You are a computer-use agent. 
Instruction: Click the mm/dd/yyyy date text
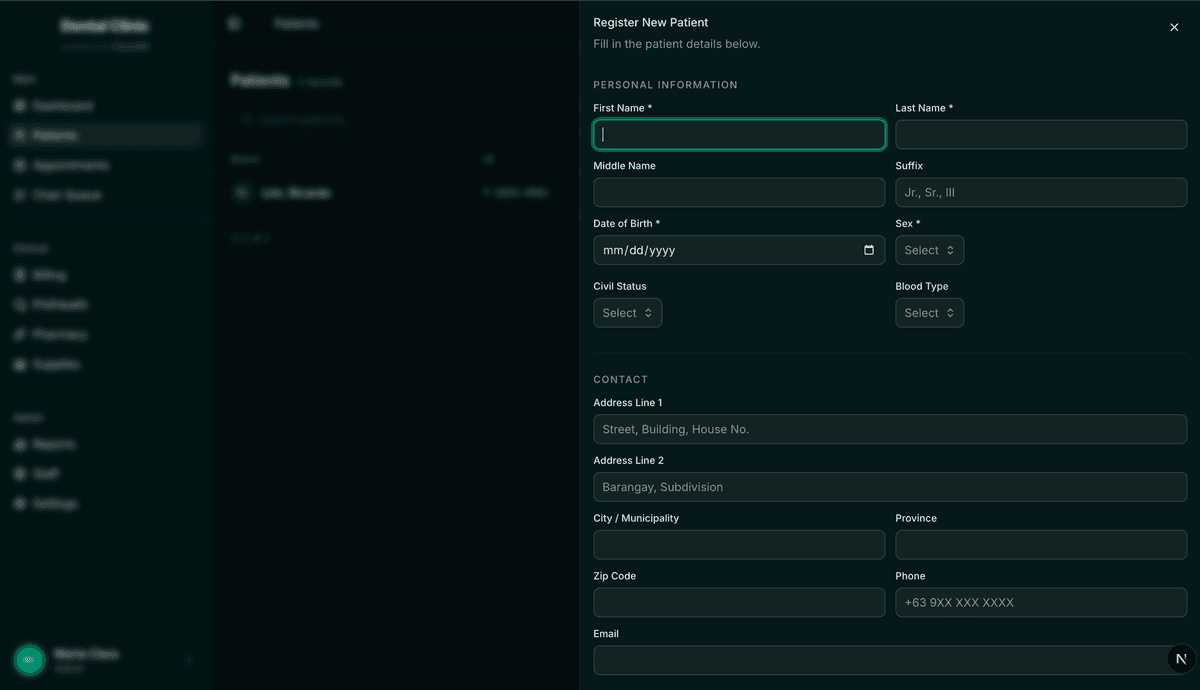(x=640, y=250)
